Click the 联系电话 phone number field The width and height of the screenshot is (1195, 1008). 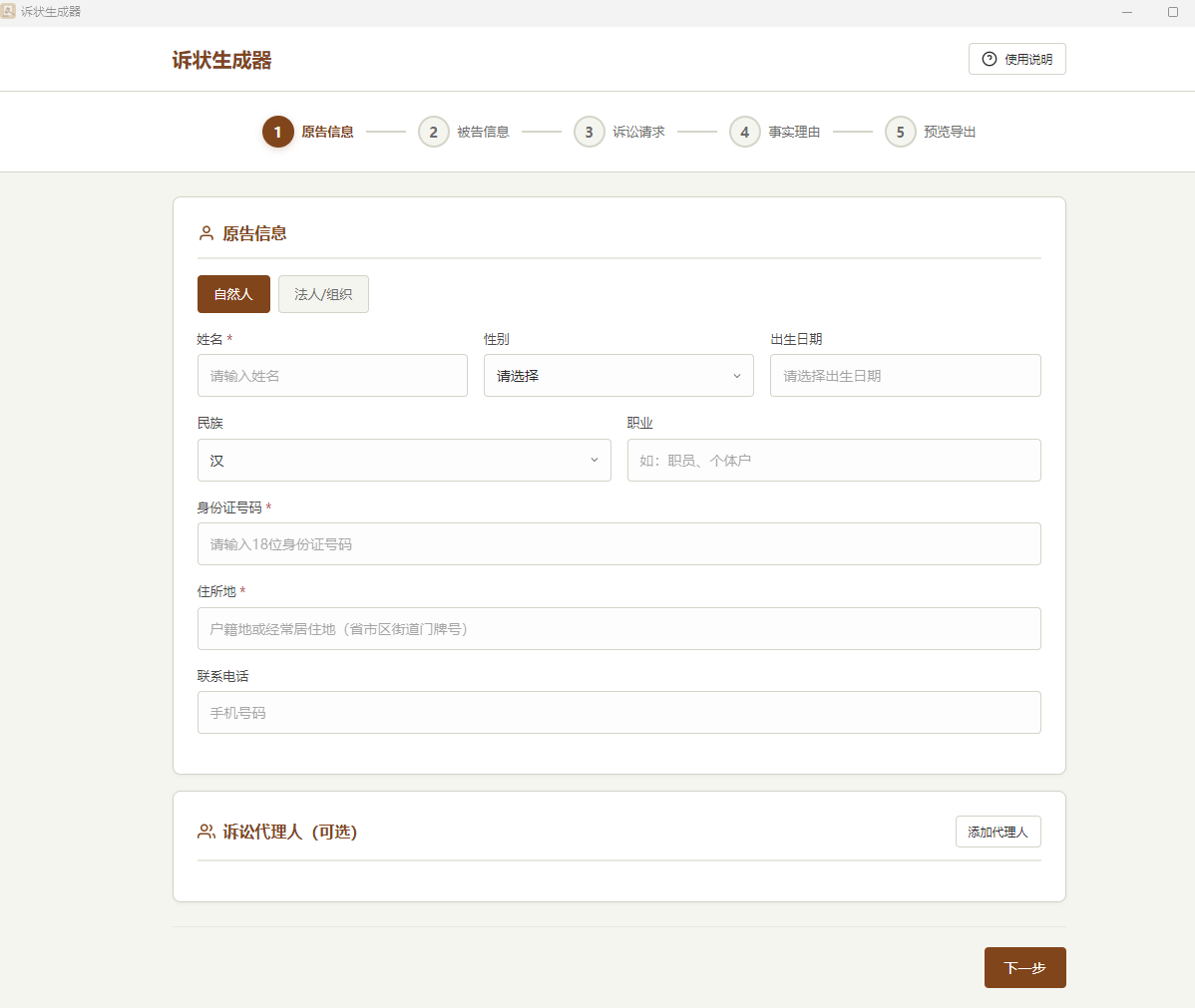pyautogui.click(x=618, y=712)
